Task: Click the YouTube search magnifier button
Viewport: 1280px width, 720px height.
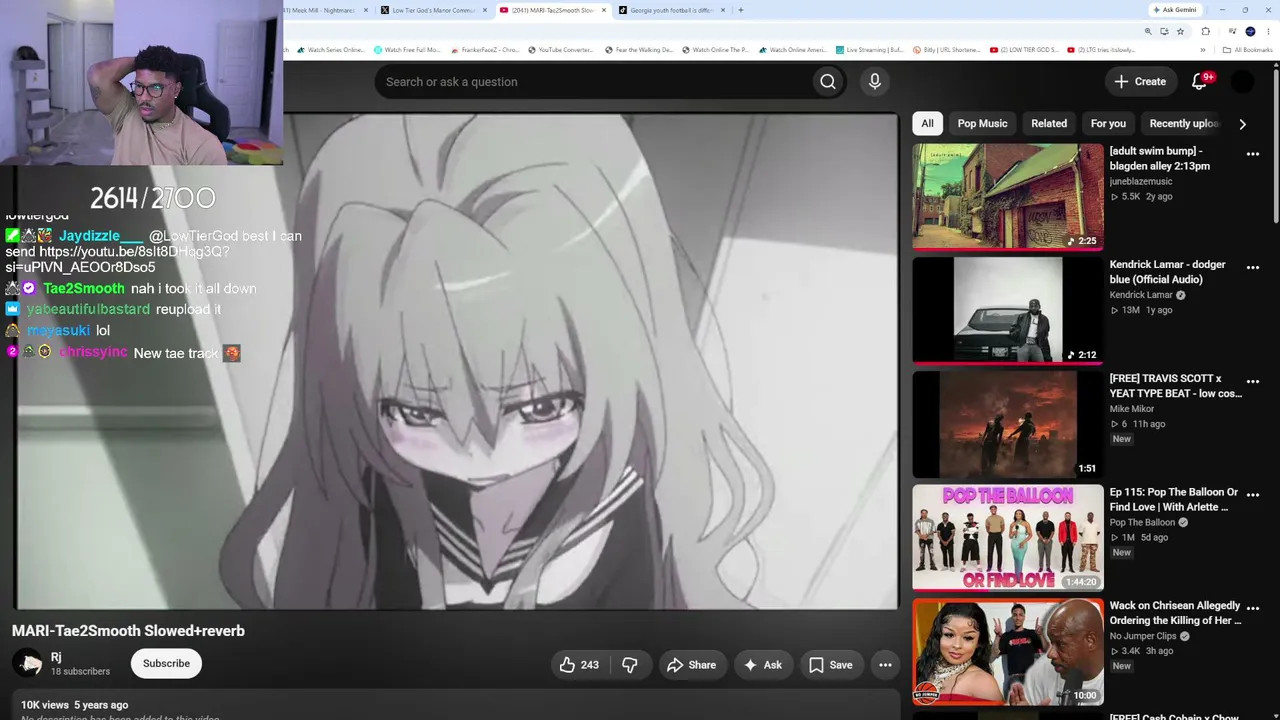Action: 827,82
